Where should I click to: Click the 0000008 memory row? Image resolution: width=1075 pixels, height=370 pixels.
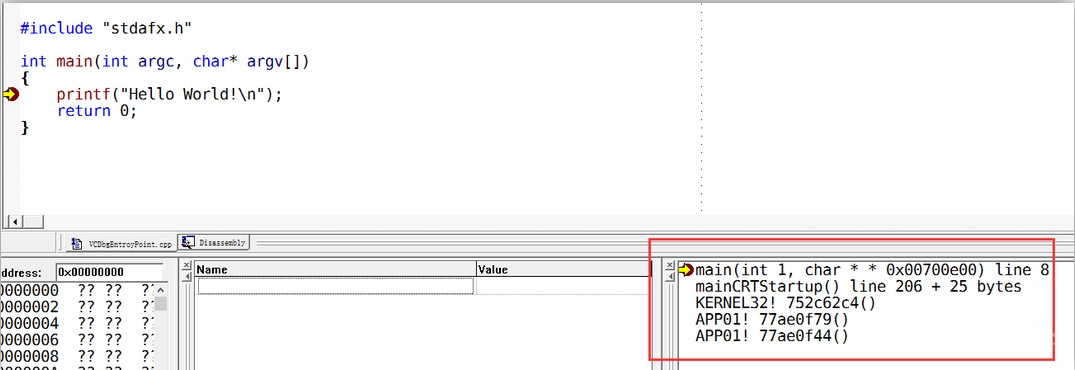pos(77,356)
